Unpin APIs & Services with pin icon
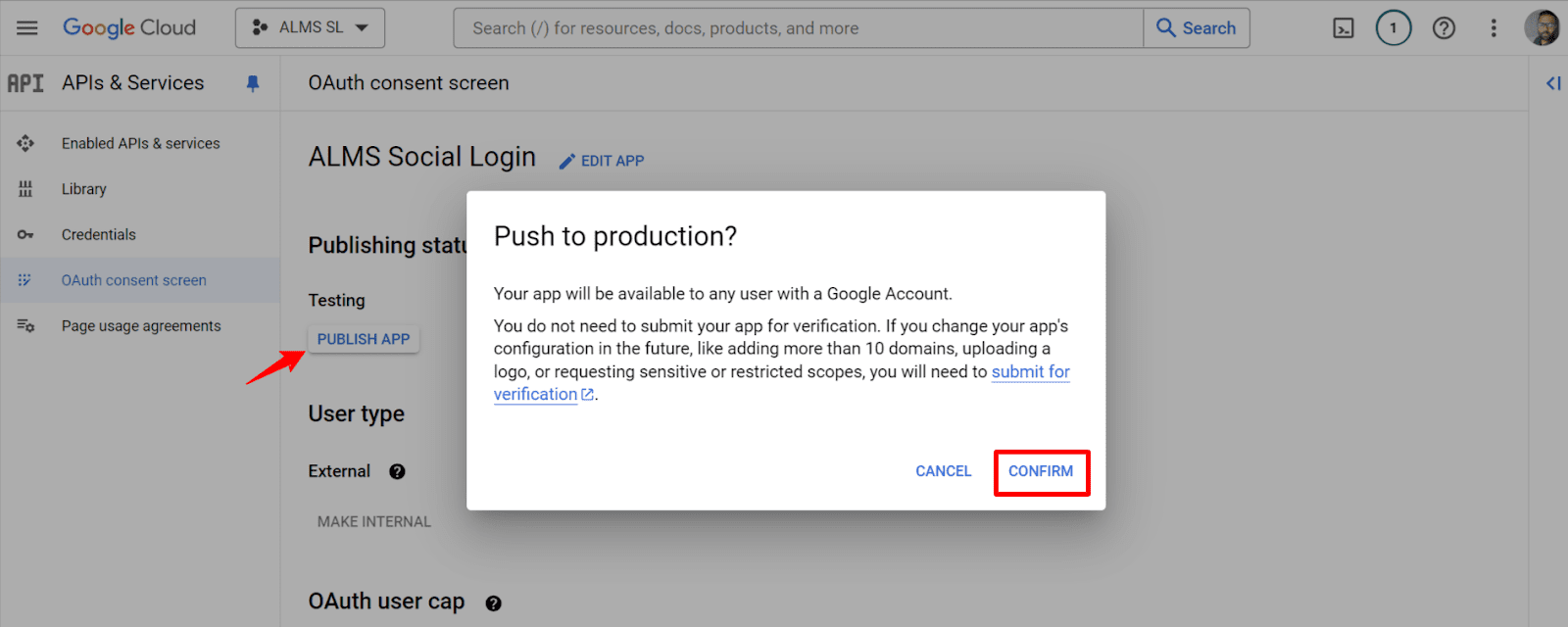This screenshot has width=1568, height=627. point(253,83)
